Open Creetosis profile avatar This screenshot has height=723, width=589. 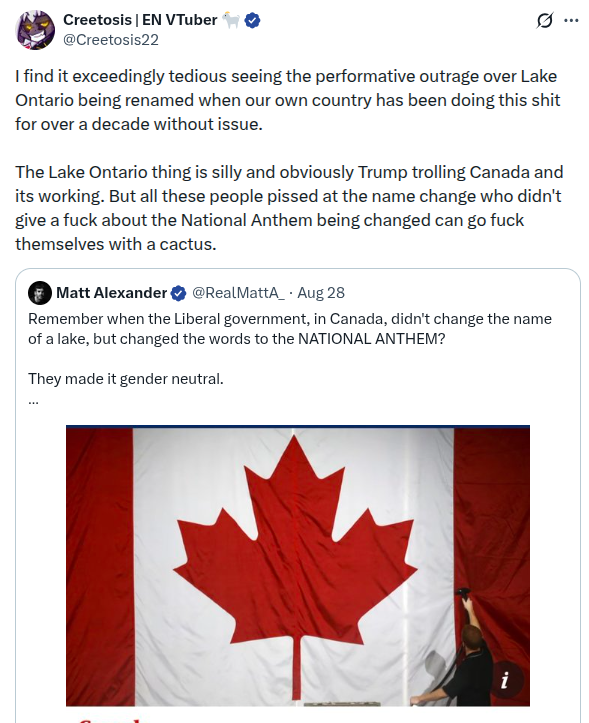coord(35,30)
